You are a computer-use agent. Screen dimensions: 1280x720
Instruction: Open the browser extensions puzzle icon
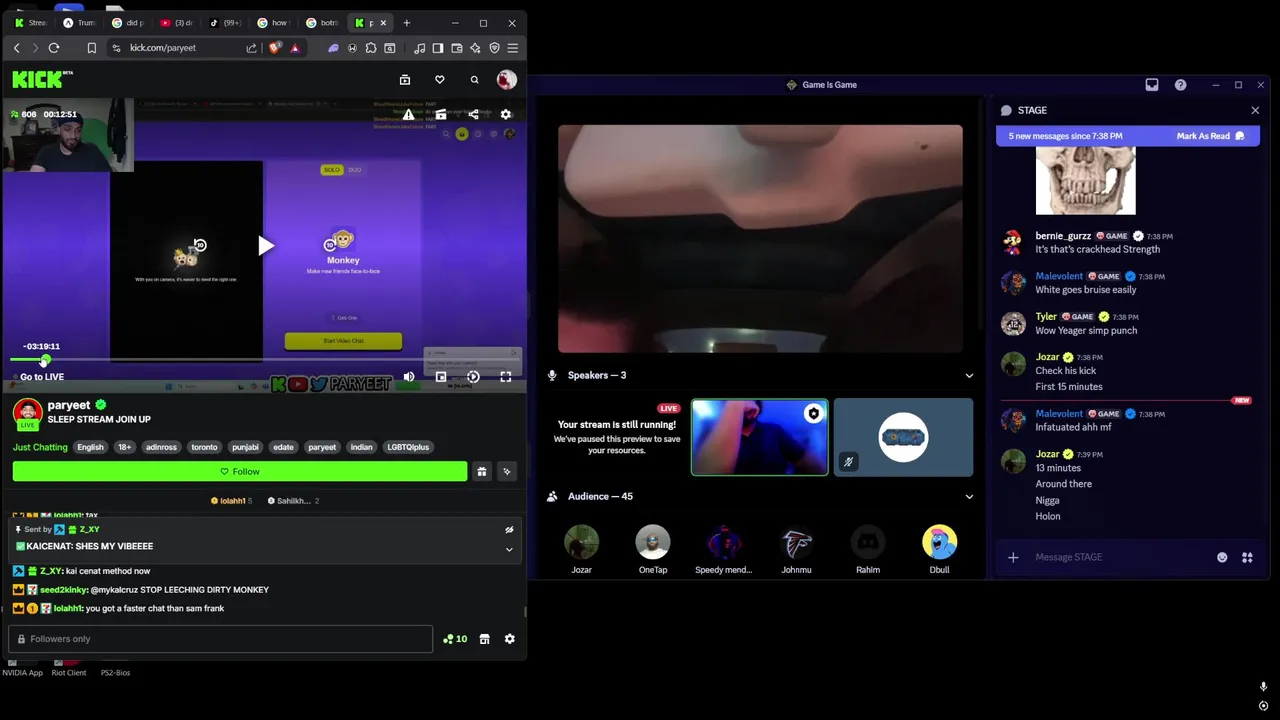371,48
